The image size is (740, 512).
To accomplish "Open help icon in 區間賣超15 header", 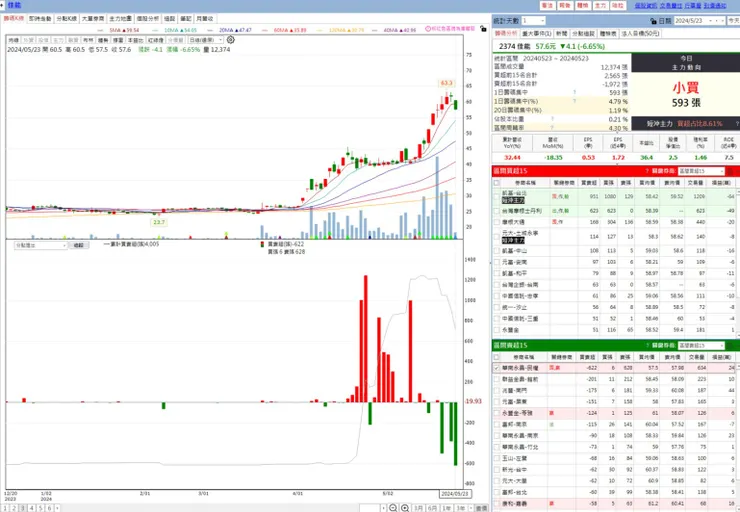I will (x=647, y=345).
